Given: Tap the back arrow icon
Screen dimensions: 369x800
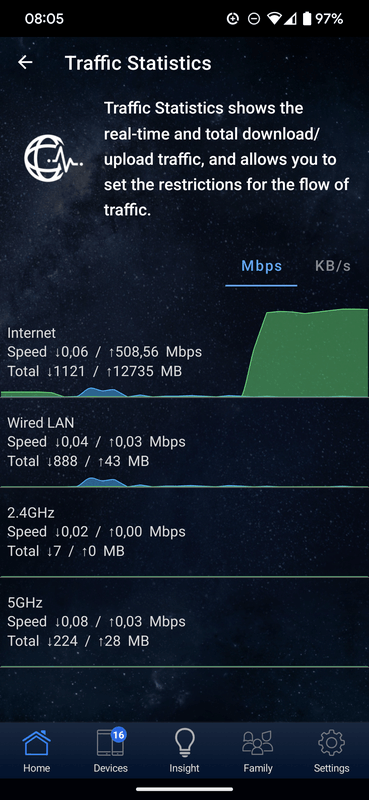Looking at the screenshot, I should pos(25,63).
